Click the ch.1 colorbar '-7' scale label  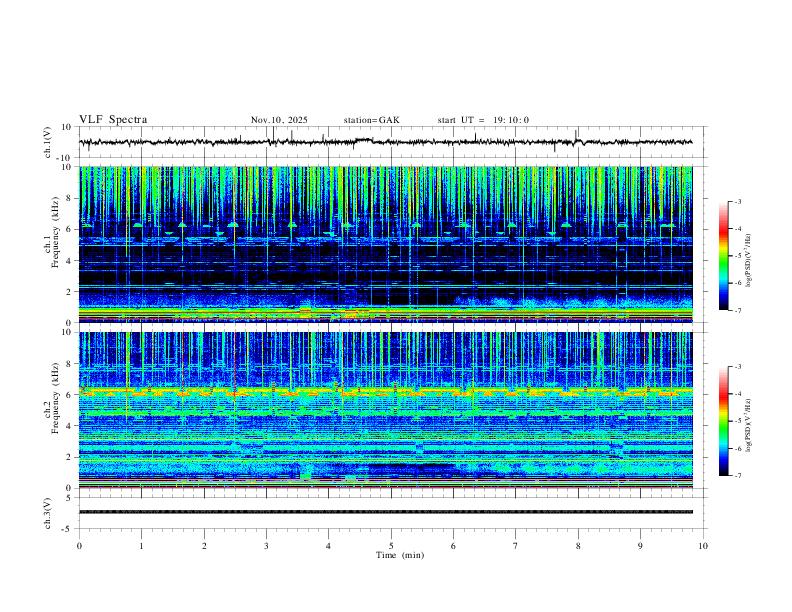(x=738, y=310)
